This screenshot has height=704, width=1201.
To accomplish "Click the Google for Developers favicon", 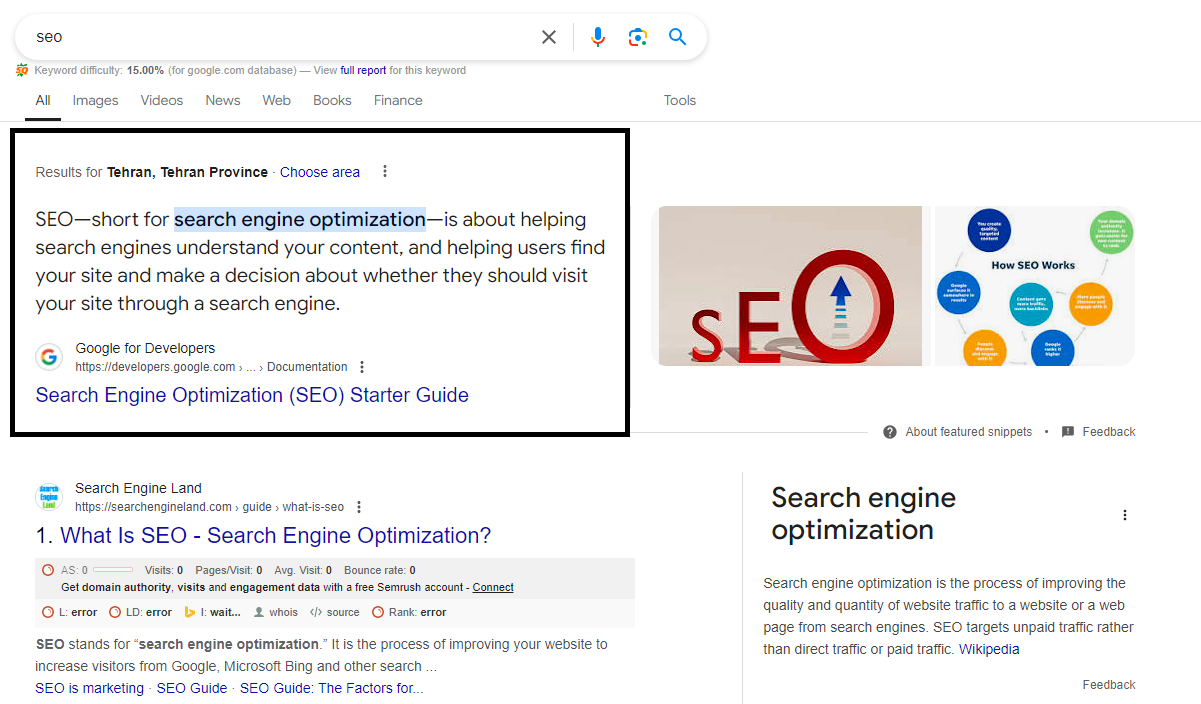I will pos(49,357).
